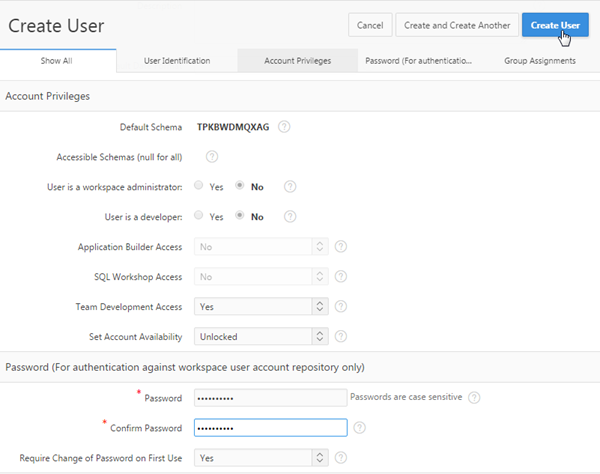Select No for workspace administrator
The height and width of the screenshot is (474, 600).
click(240, 186)
